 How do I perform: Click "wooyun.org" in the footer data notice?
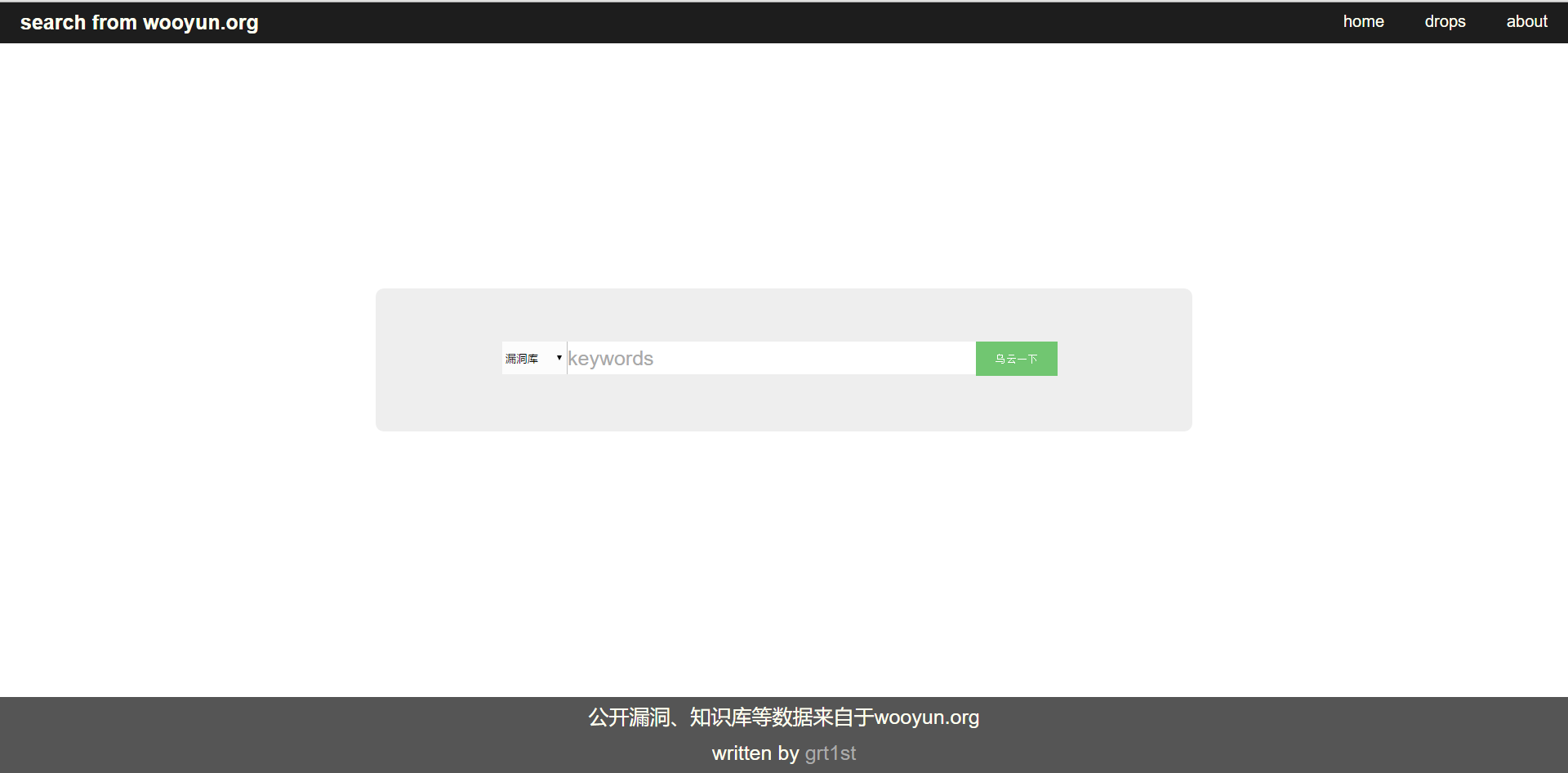point(926,717)
